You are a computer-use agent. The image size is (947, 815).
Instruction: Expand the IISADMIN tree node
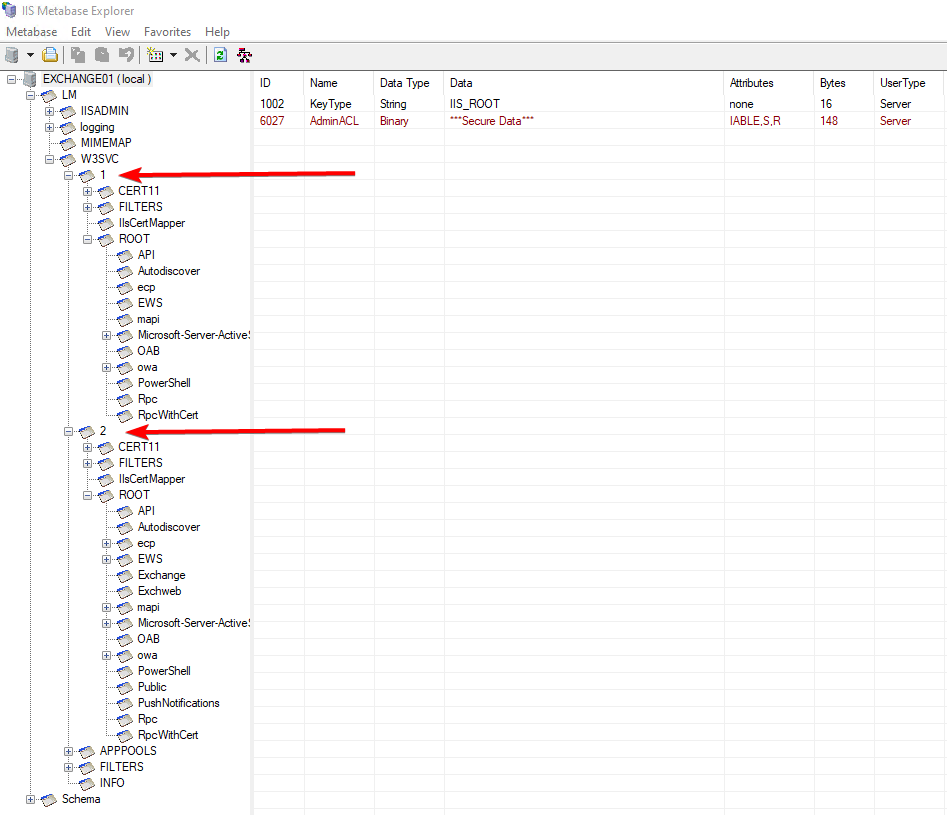[50, 111]
